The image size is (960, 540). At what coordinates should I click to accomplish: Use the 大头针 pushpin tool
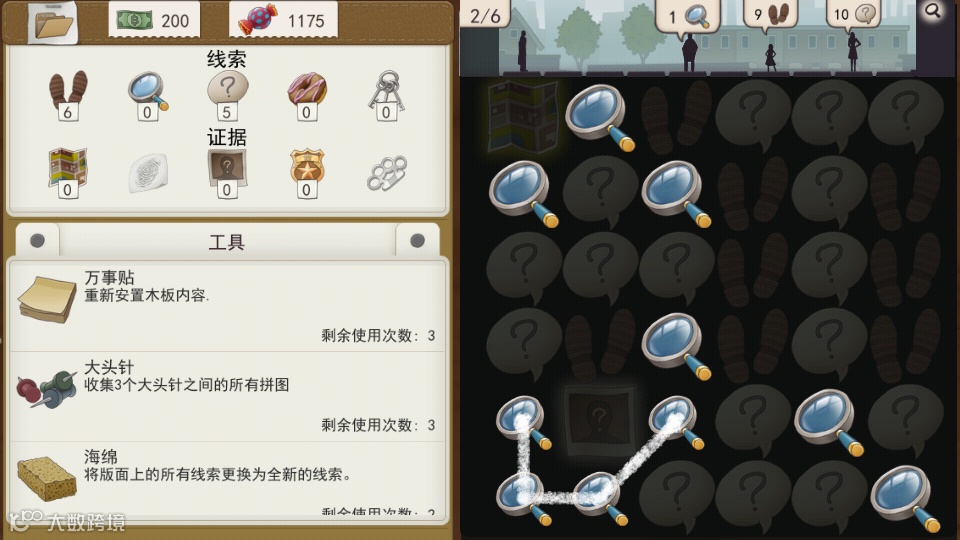coord(227,396)
